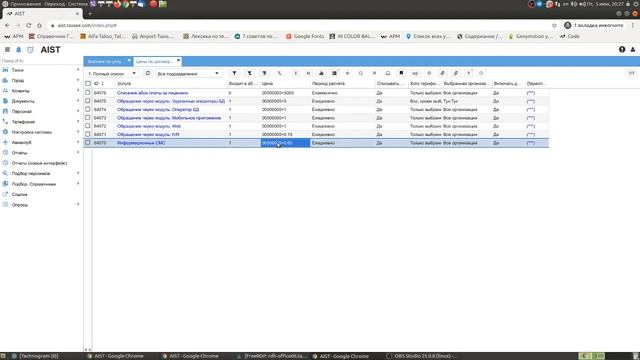The height and width of the screenshot is (360, 640).
Task: Expand the Клиенты sidebar arrow
Action: [78, 90]
